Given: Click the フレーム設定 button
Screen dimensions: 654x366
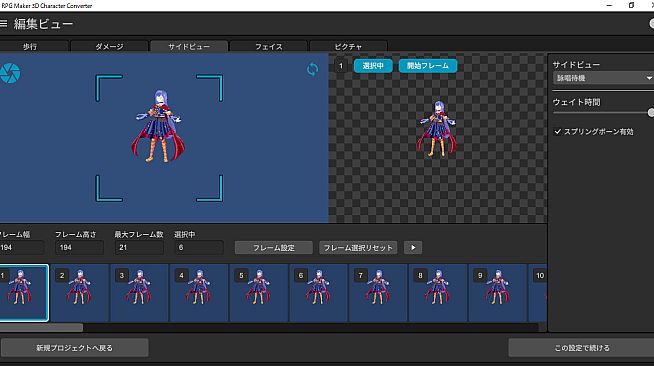Looking at the screenshot, I should pos(274,248).
